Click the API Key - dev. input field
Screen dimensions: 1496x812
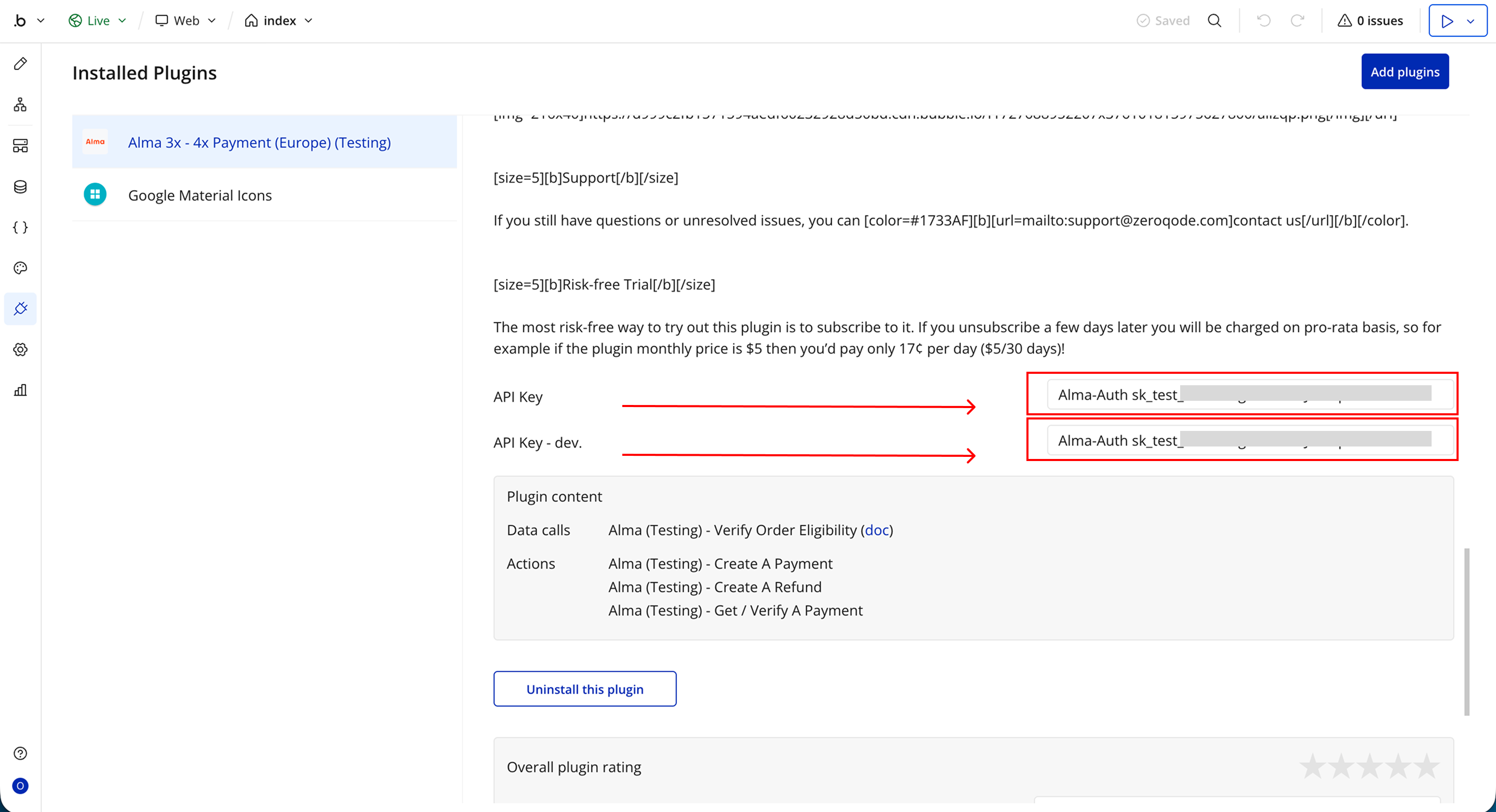(x=1249, y=441)
